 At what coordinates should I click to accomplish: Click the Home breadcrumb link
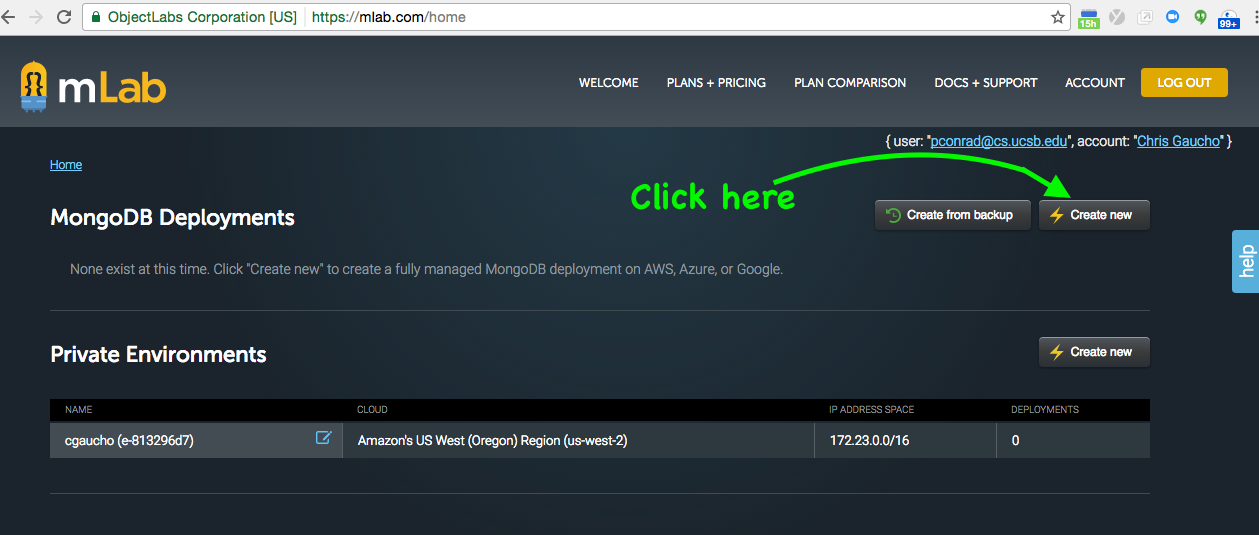click(x=66, y=165)
